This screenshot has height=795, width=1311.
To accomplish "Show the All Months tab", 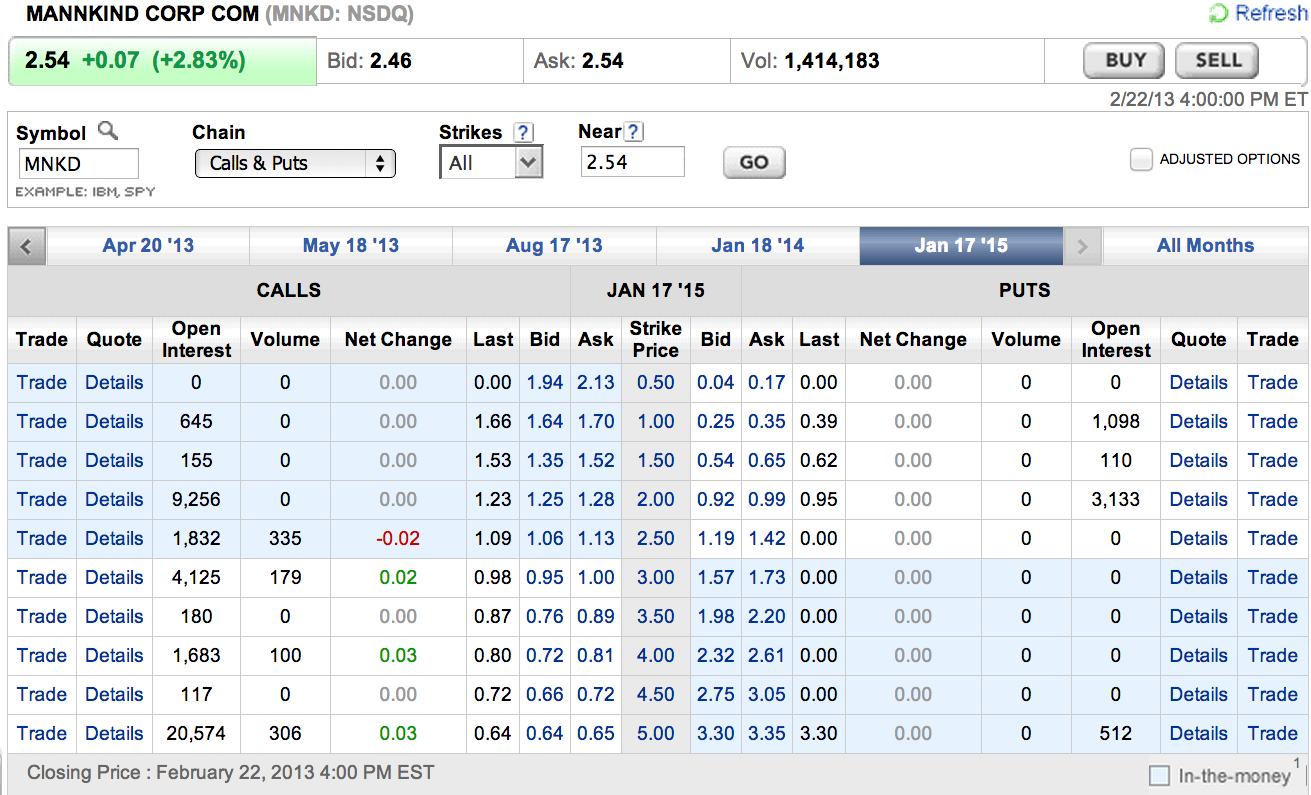I will [1205, 246].
